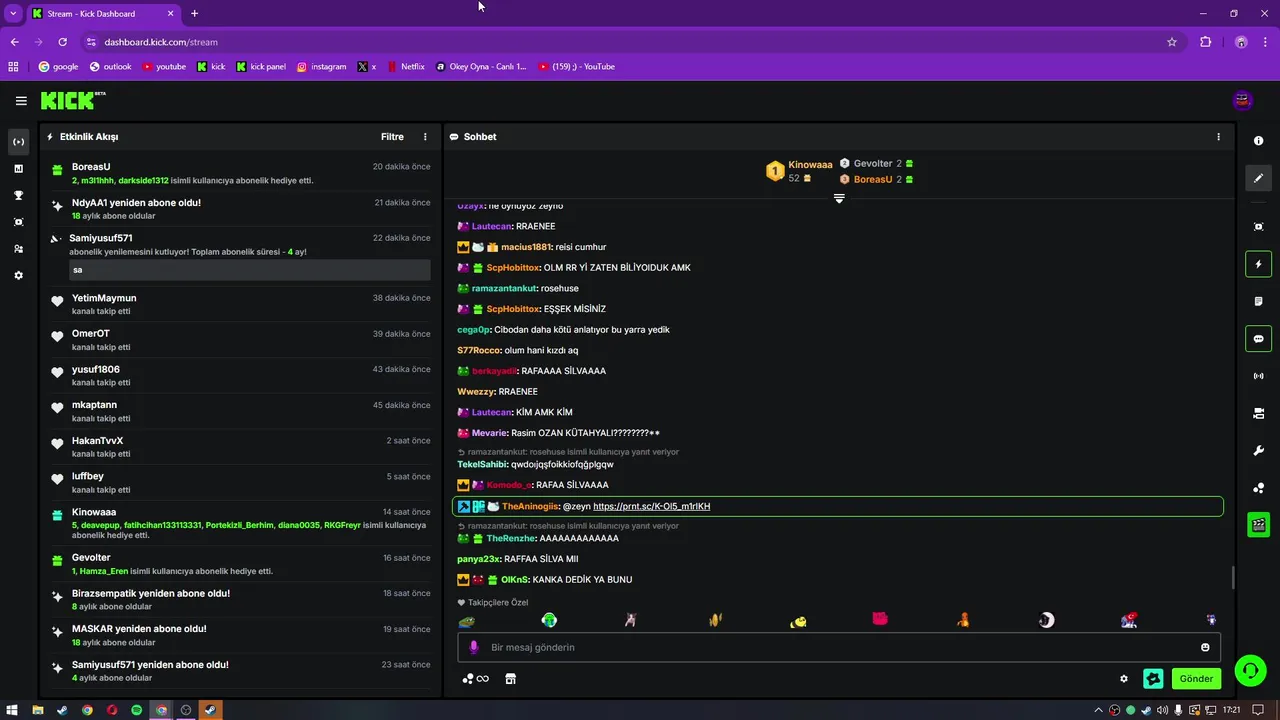This screenshot has height=720, width=1280.
Task: Bookmark this page with the star icon
Action: (1172, 42)
